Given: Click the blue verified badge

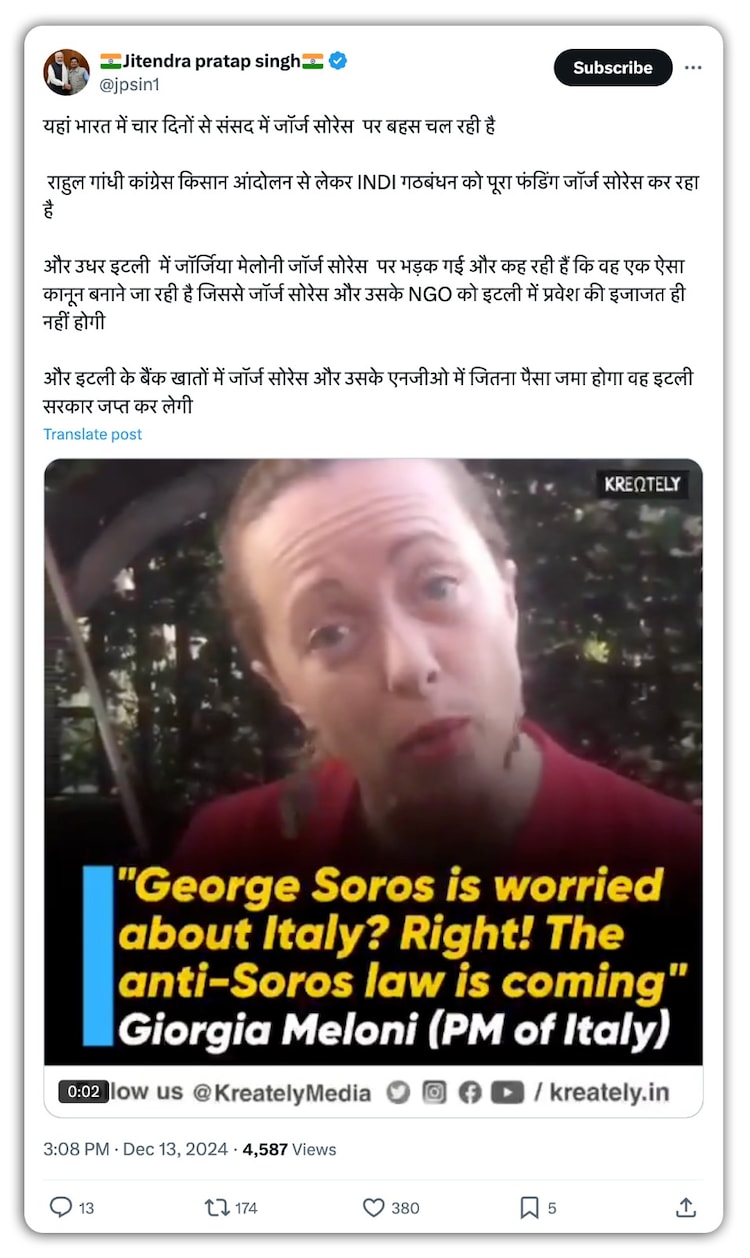Looking at the screenshot, I should coord(338,61).
